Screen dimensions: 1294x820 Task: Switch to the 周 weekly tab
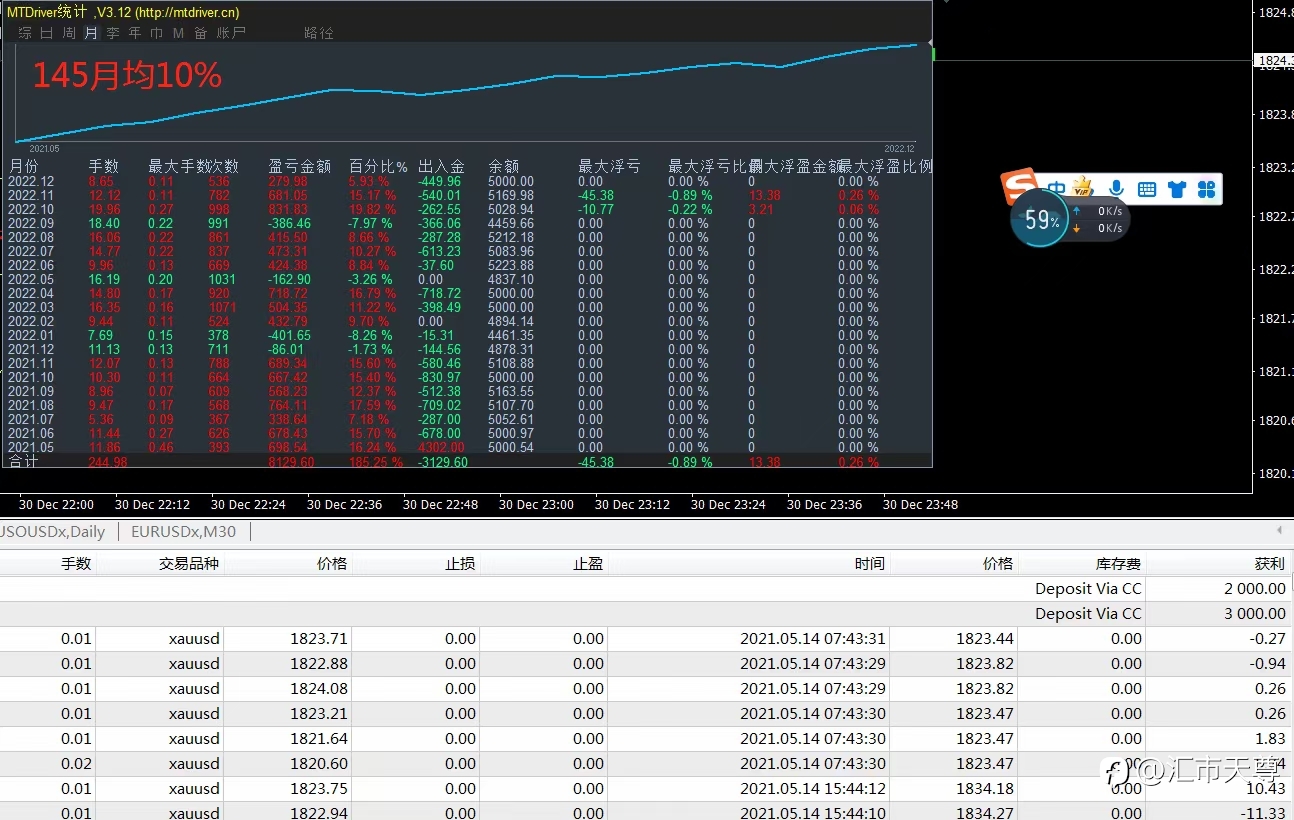point(69,33)
